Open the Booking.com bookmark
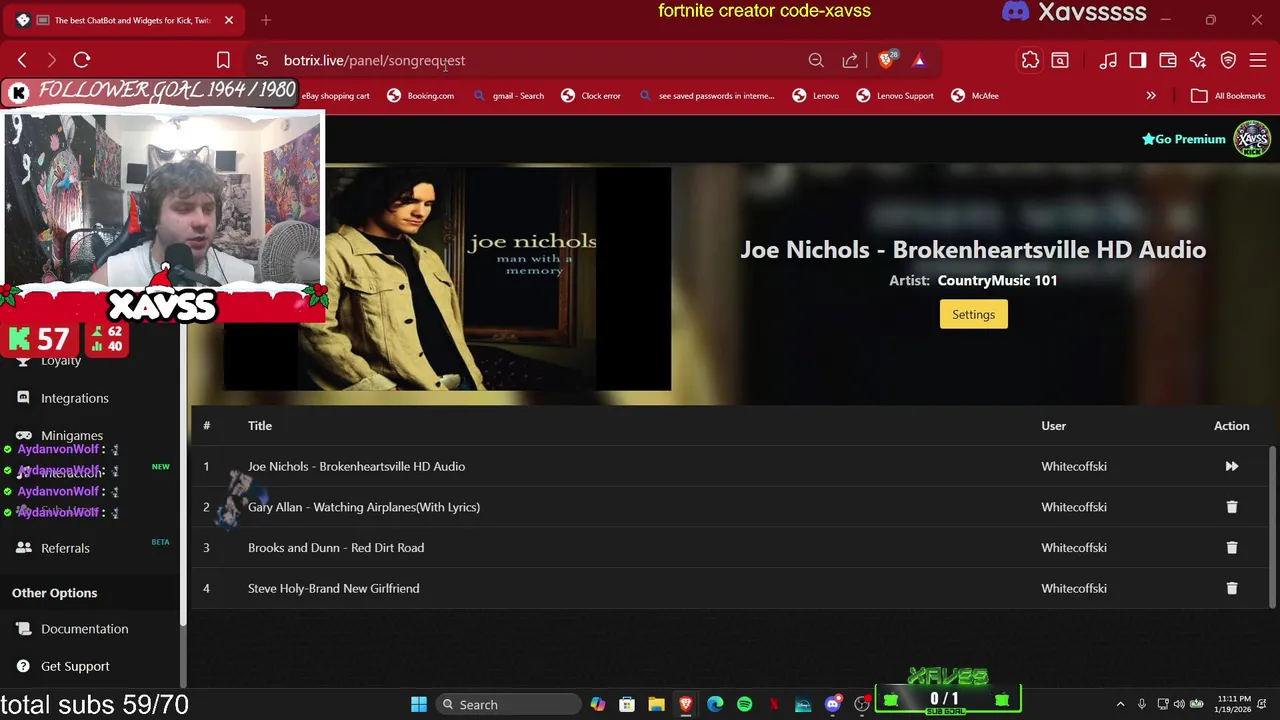 (420, 96)
